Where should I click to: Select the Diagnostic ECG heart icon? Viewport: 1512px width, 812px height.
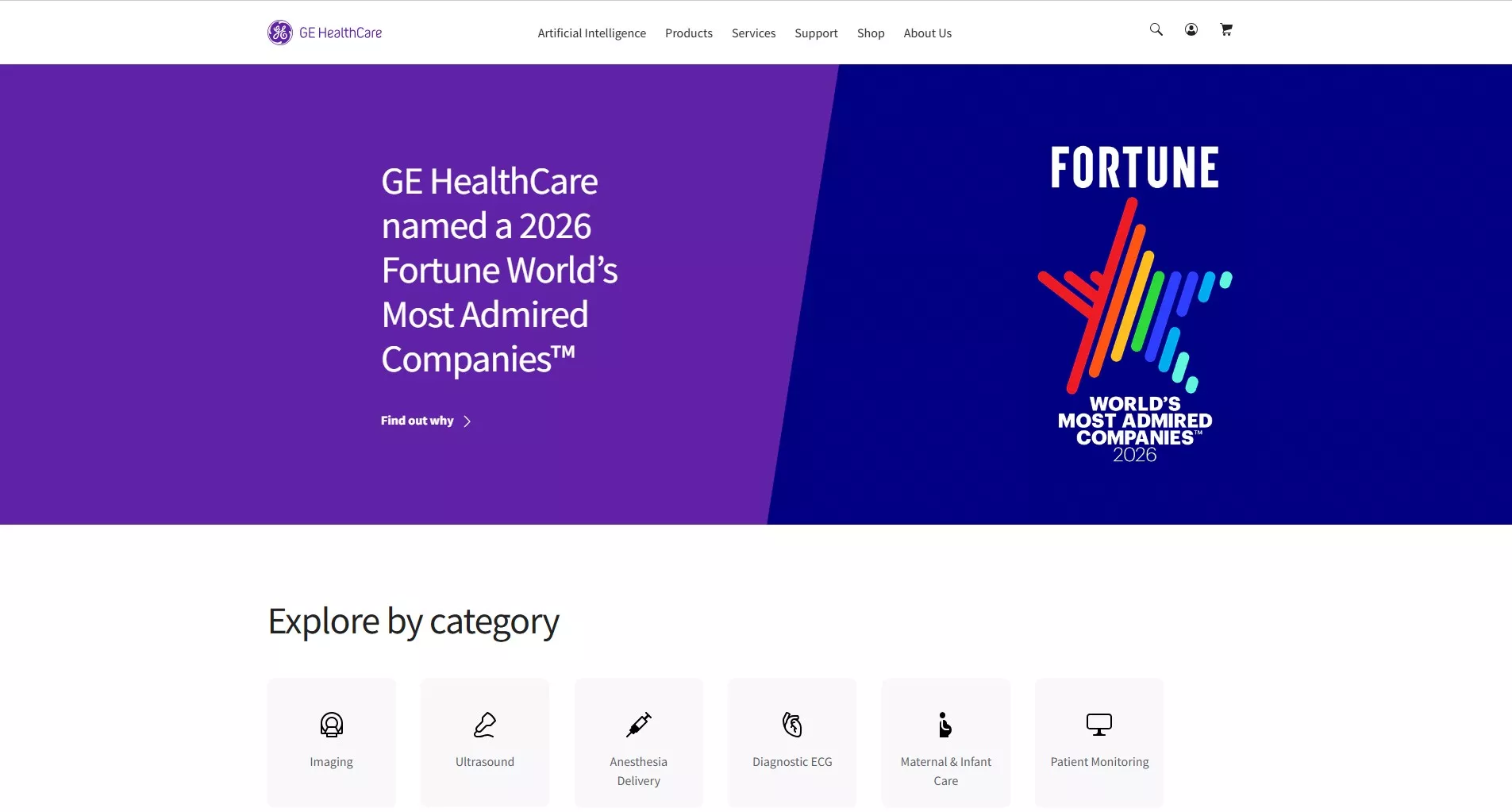791,725
